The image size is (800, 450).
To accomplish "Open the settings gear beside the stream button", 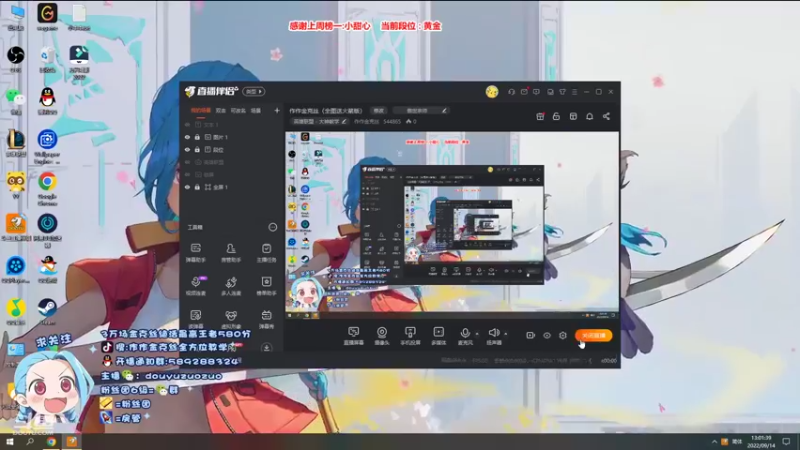I will pyautogui.click(x=563, y=335).
